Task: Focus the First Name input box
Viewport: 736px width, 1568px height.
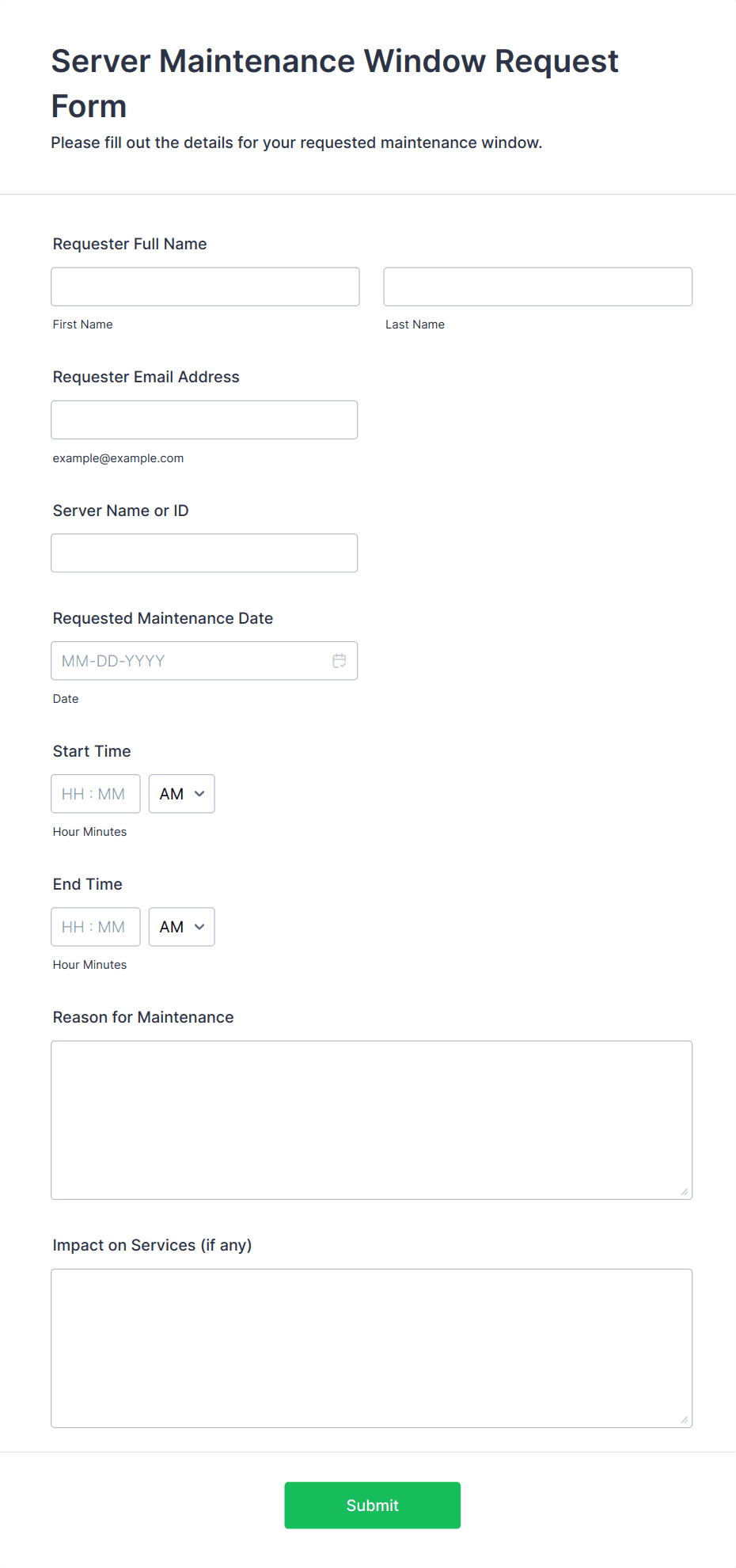Action: [x=205, y=287]
